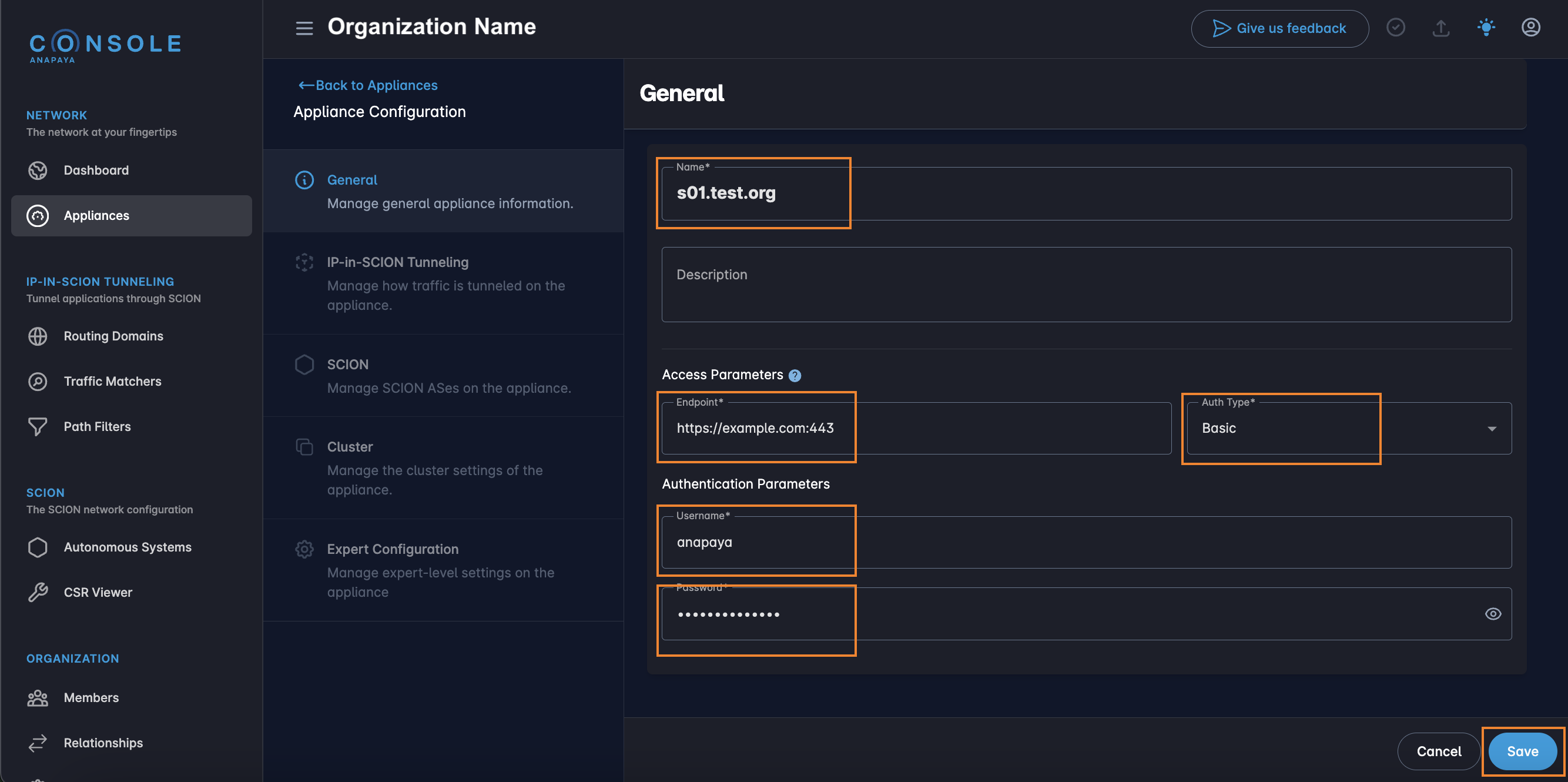This screenshot has width=1568, height=782.
Task: Click the Traffic Matchers icon
Action: click(x=37, y=381)
